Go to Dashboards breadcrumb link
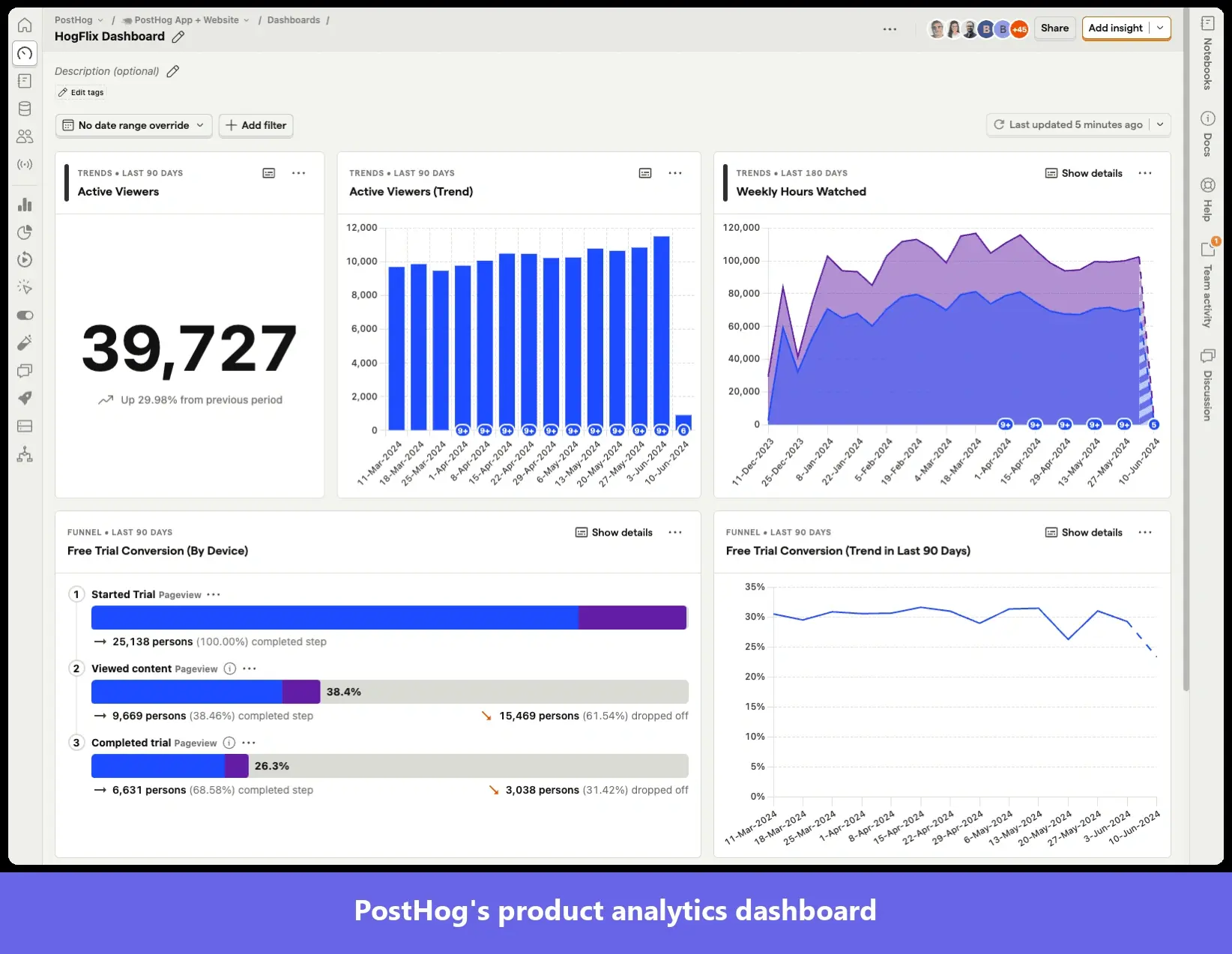 [x=293, y=20]
